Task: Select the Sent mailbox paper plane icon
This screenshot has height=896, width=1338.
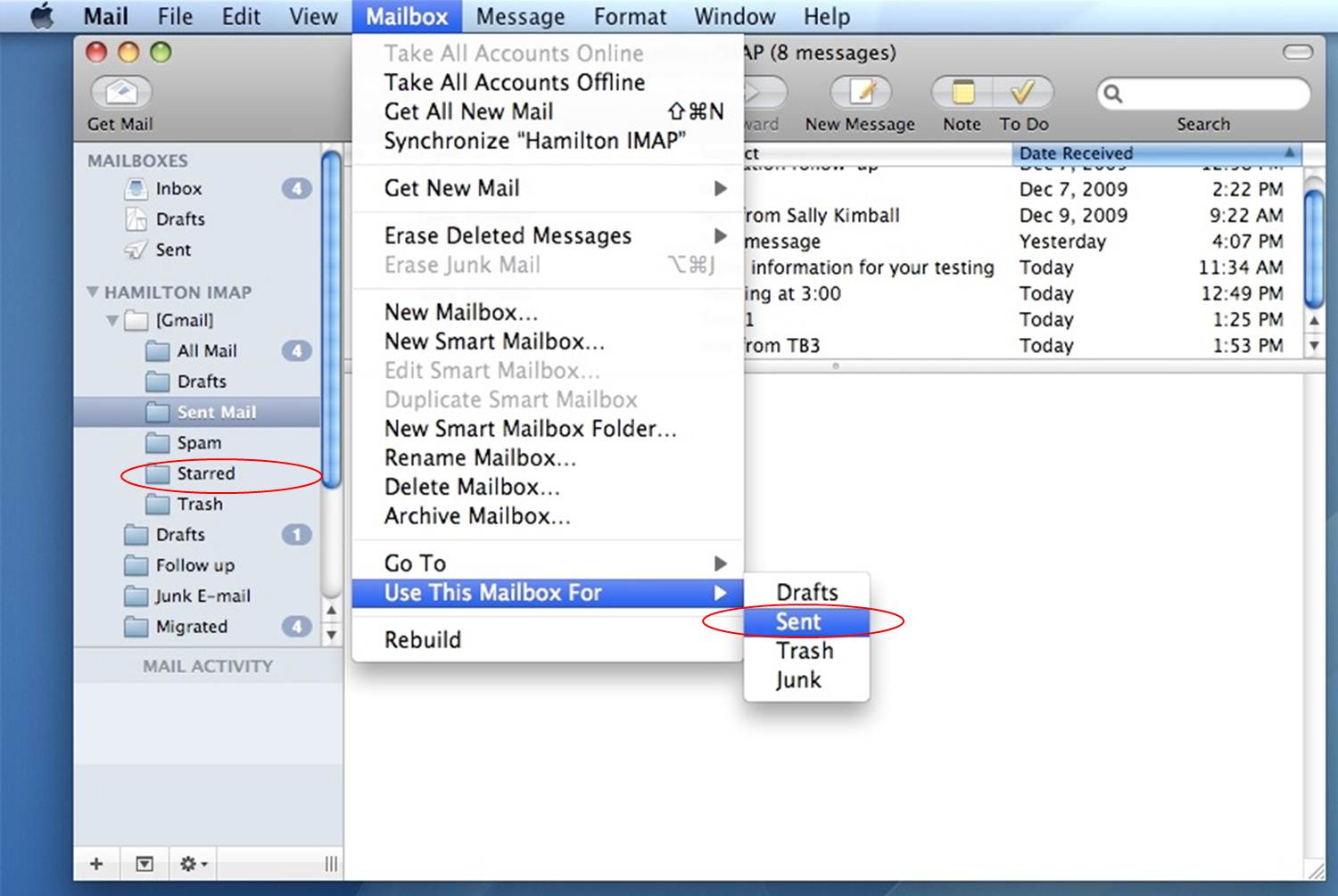Action: pos(136,250)
